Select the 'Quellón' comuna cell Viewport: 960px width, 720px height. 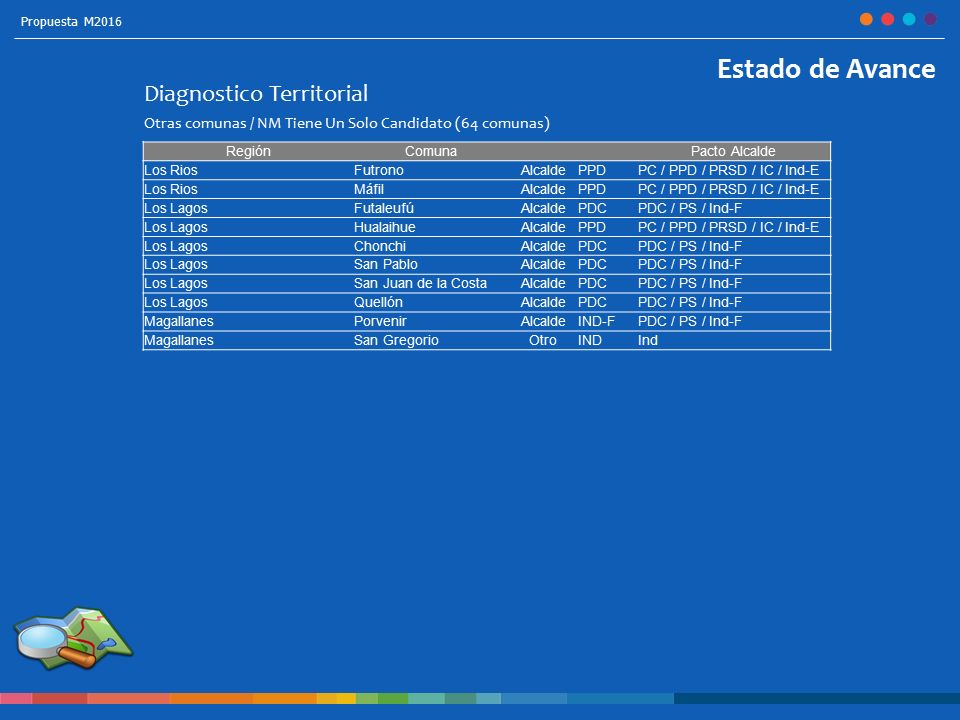tap(378, 302)
